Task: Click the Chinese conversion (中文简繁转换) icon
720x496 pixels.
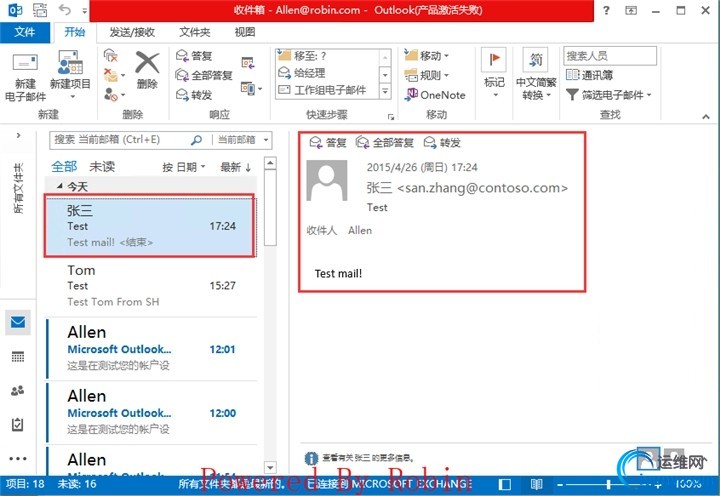Action: [x=535, y=60]
